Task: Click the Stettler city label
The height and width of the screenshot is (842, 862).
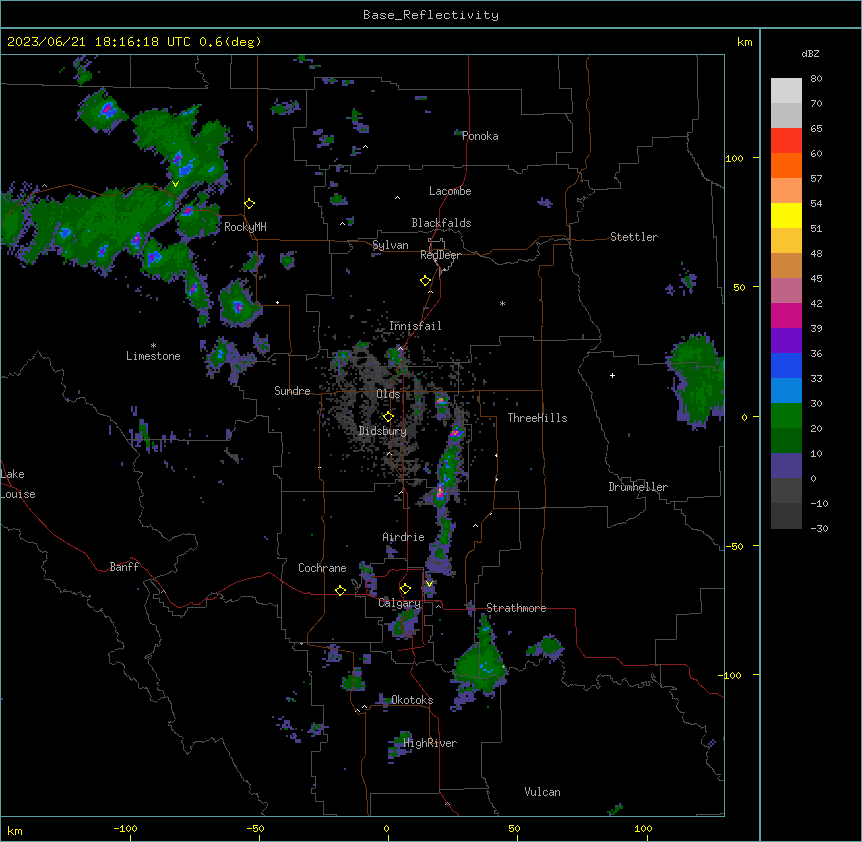Action: [634, 237]
